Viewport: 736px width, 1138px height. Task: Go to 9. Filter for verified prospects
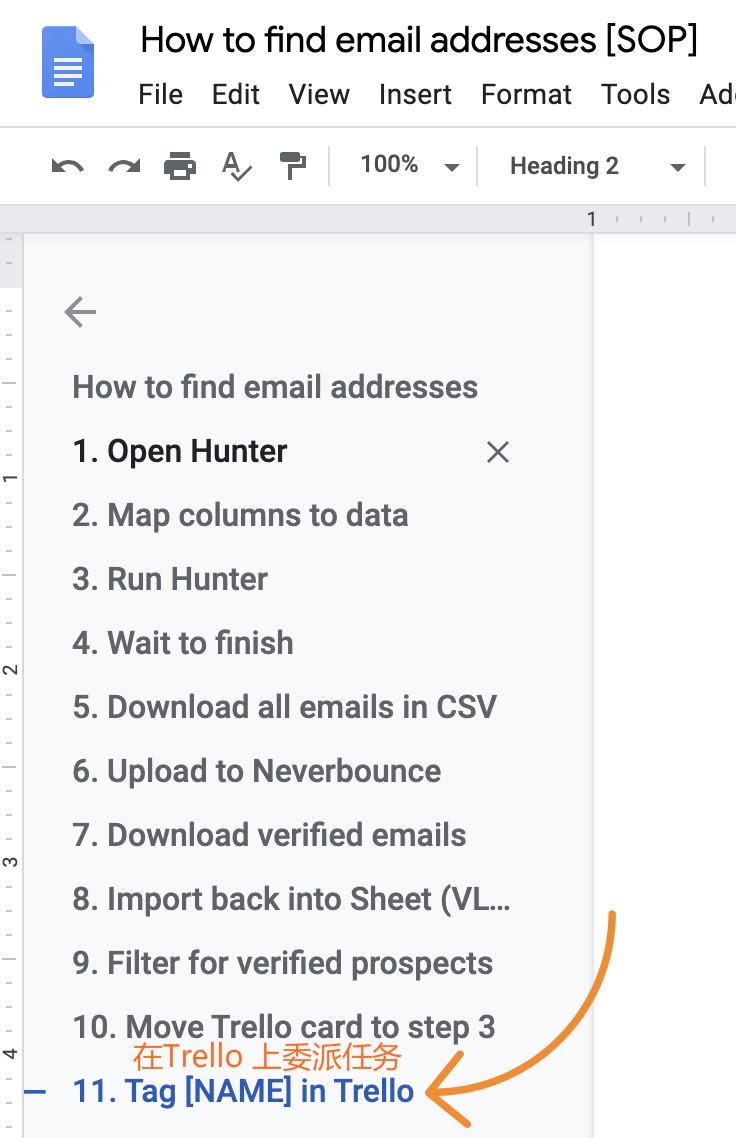tap(282, 963)
